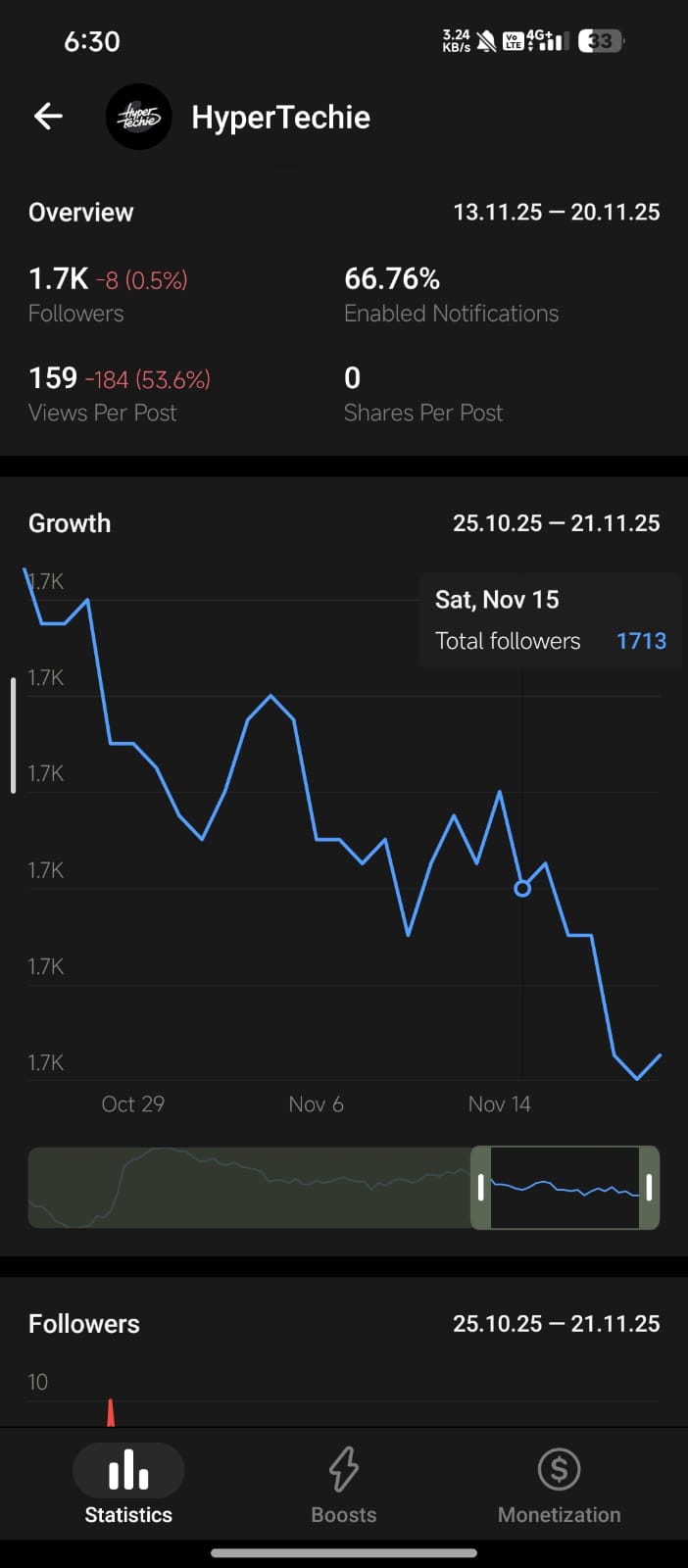Switch to the Monetization tab
Viewport: 688px width, 1568px height.
(559, 1514)
